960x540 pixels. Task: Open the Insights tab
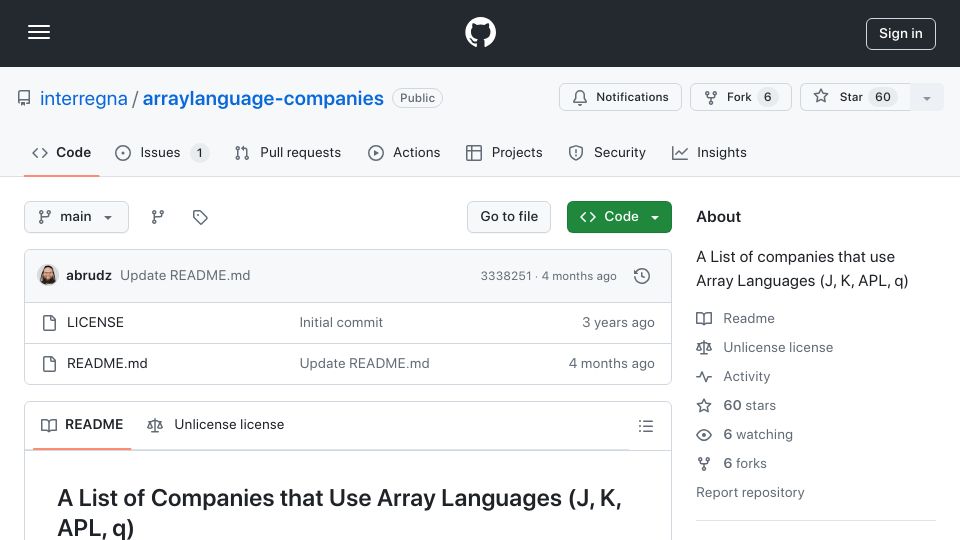[x=709, y=152]
